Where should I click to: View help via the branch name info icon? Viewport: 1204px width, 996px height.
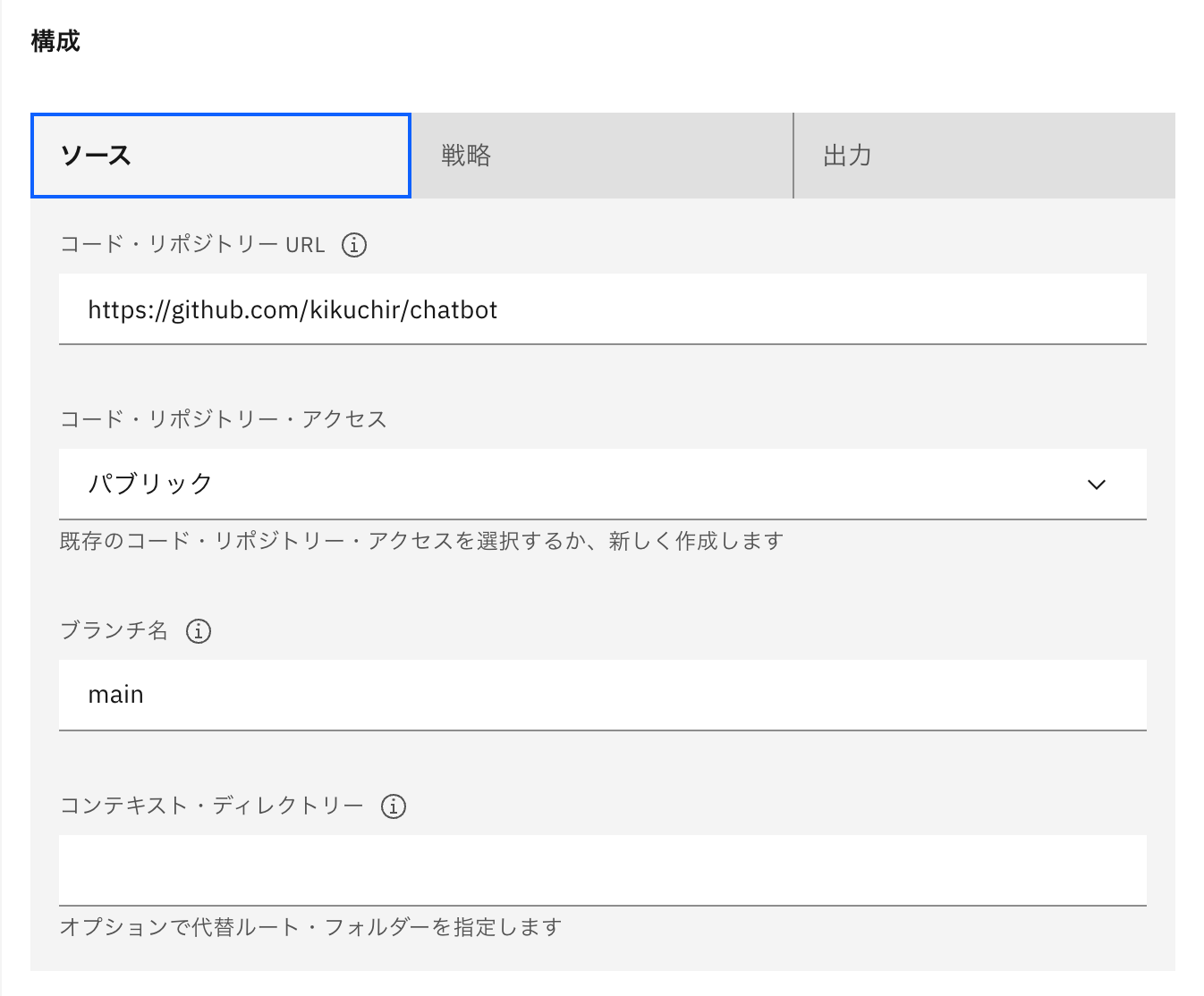199,631
